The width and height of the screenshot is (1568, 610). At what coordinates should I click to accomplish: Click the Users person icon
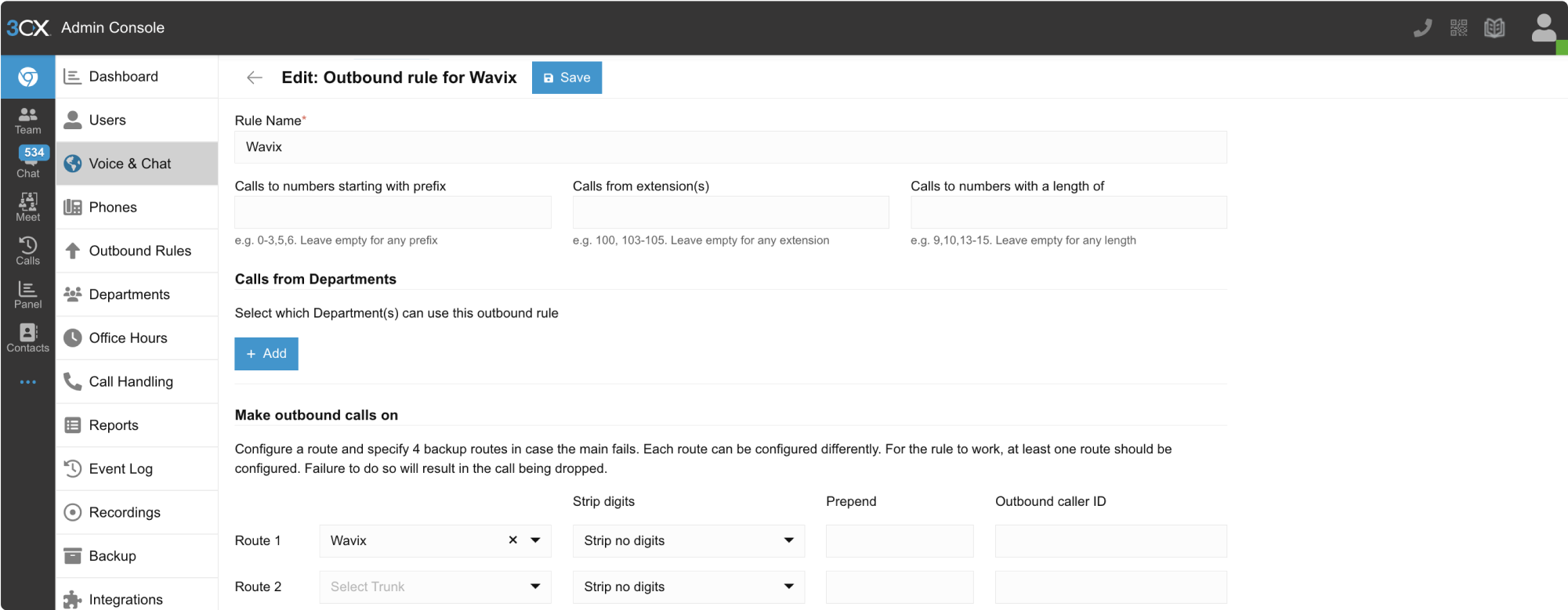73,120
